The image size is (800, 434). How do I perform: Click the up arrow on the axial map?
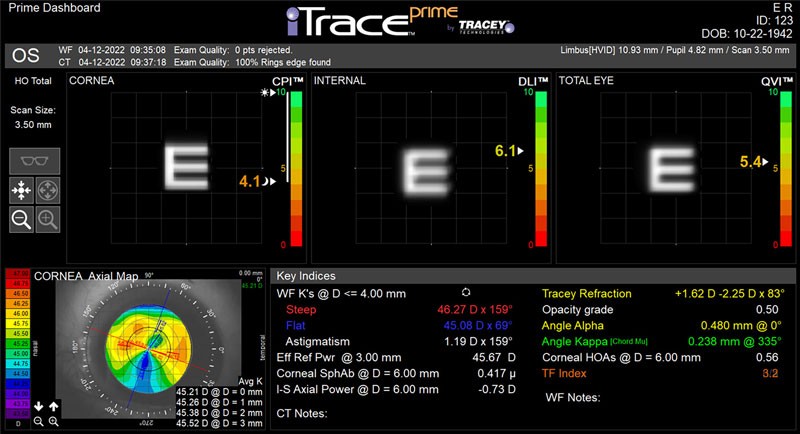(x=54, y=406)
